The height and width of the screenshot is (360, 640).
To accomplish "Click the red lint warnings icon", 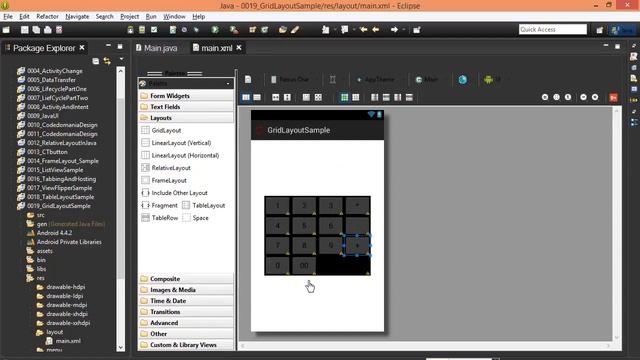I will (613, 97).
